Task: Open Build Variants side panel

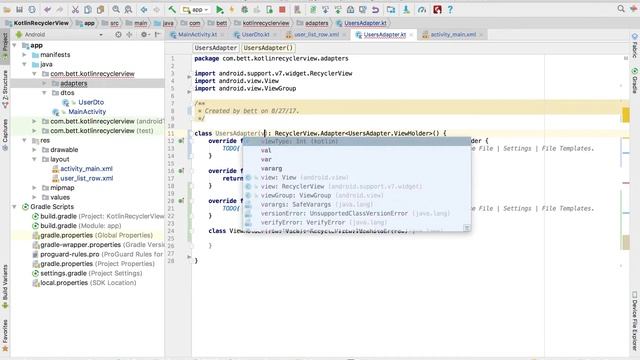Action: coord(5,287)
